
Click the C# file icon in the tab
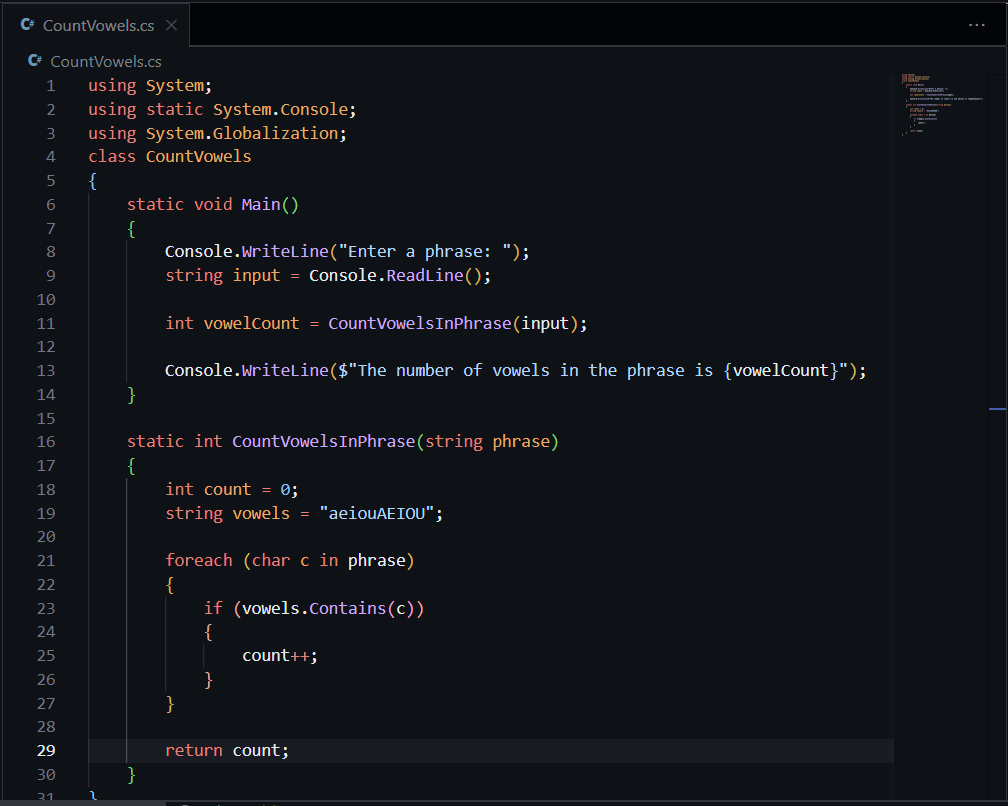[x=27, y=25]
